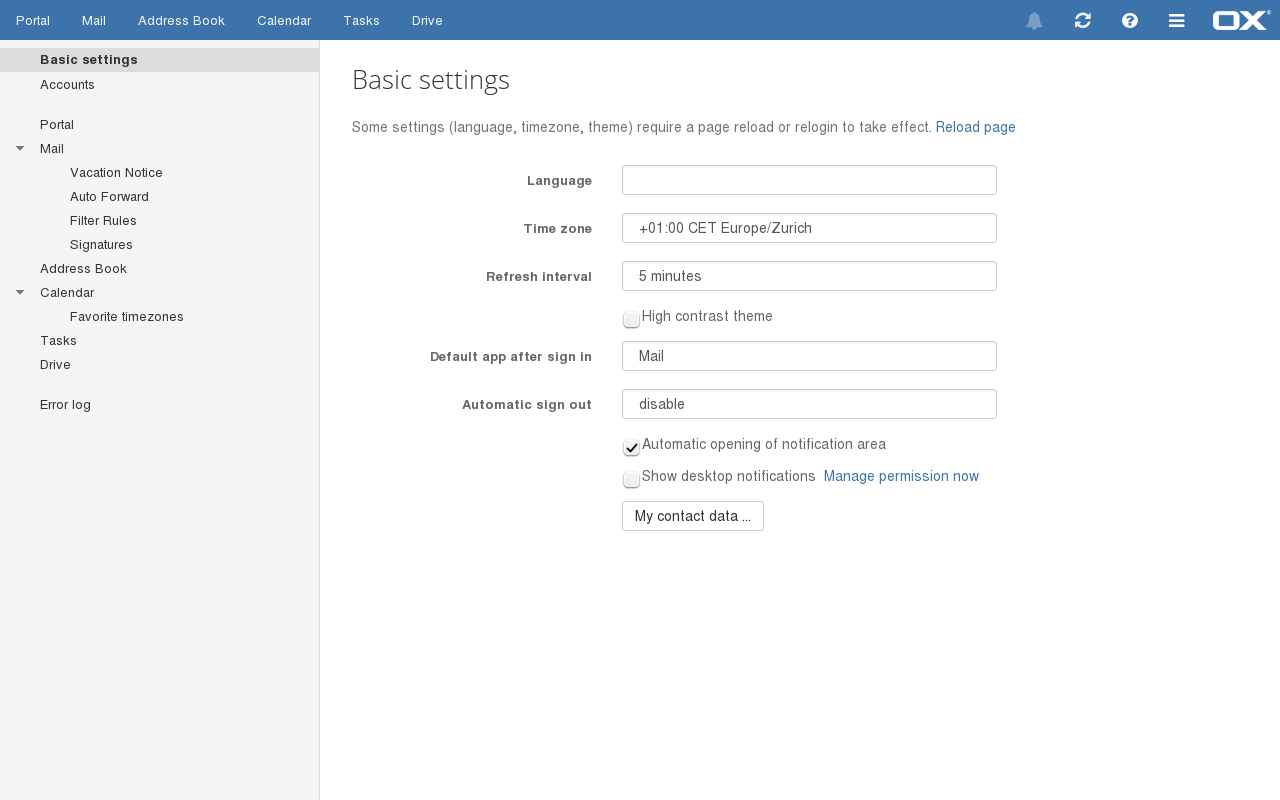The height and width of the screenshot is (800, 1280).
Task: Click the My contact data button
Action: 692,516
